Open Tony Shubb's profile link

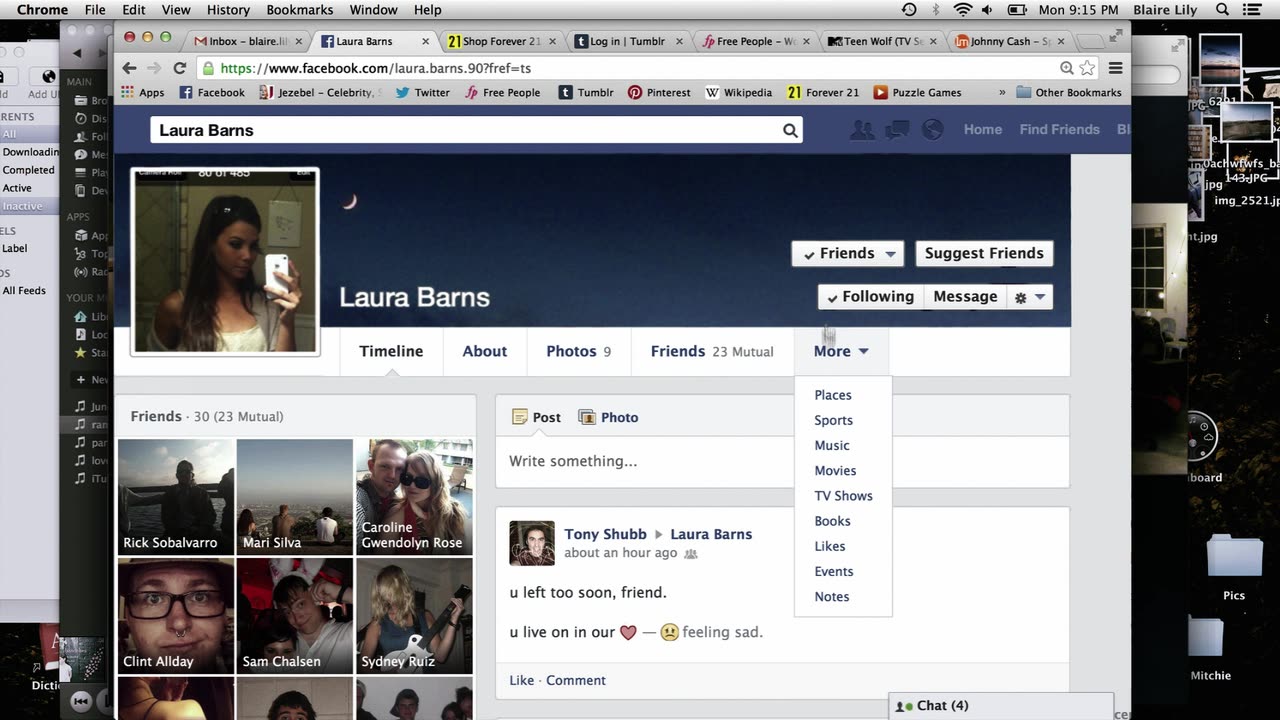(x=605, y=534)
